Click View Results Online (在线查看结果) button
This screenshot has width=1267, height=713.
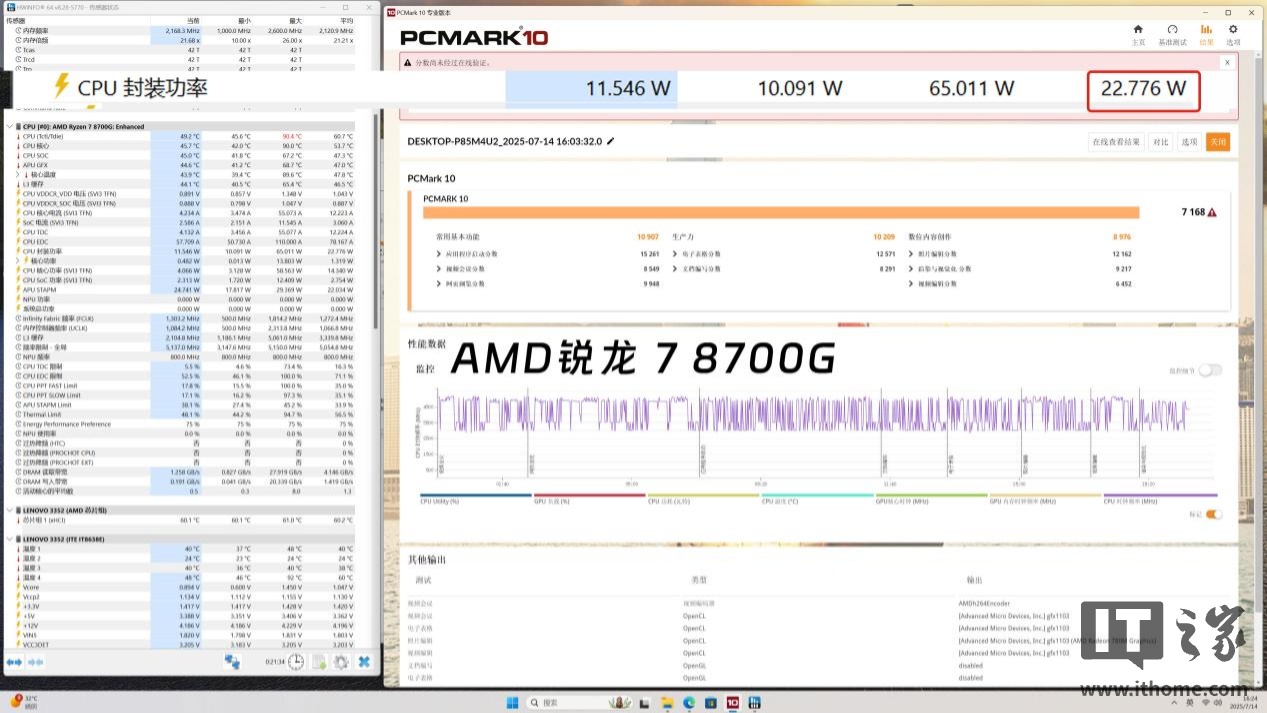pos(1115,142)
